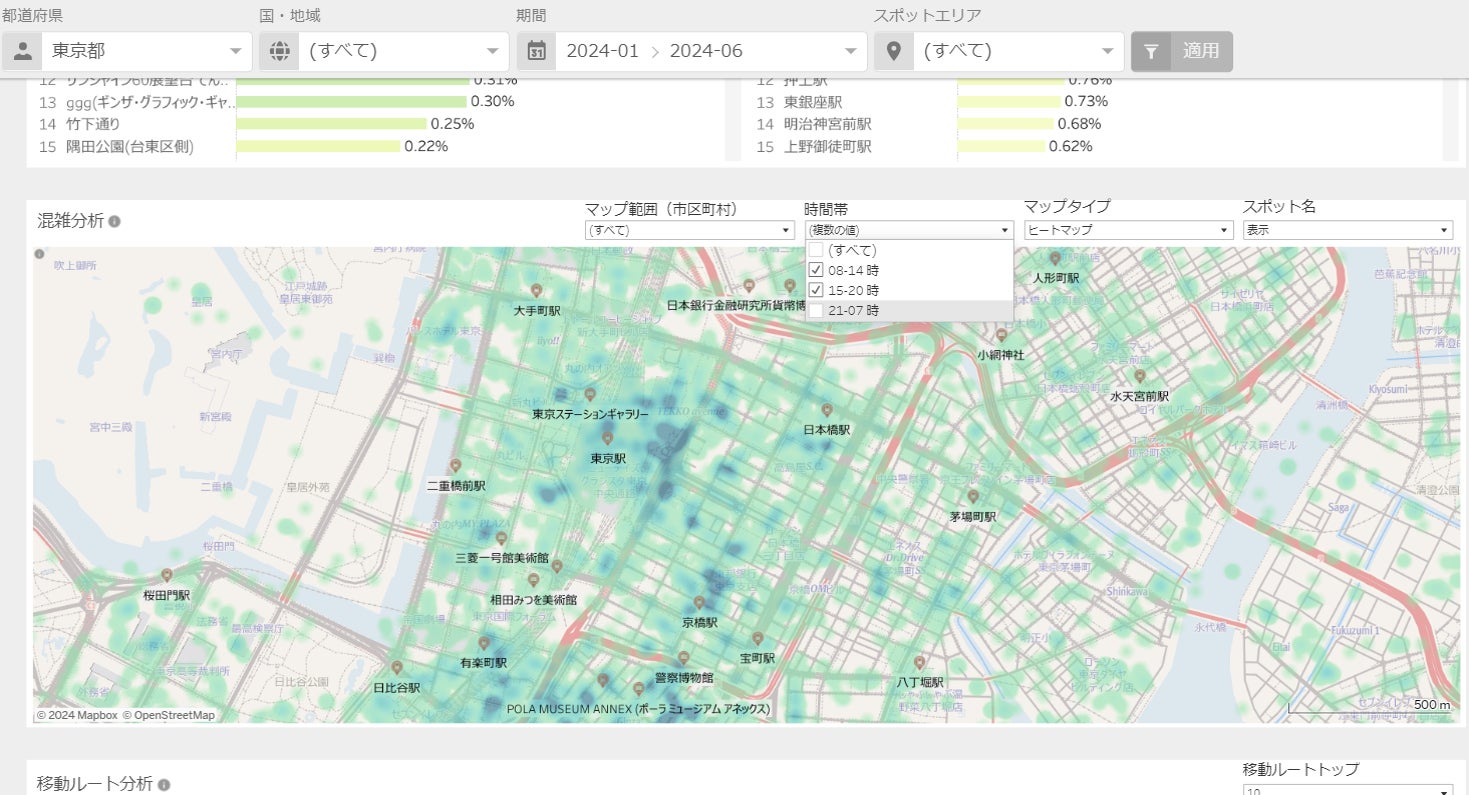Click the 日本橋駅 map pin
Viewport: 1469px width, 795px height.
click(827, 410)
